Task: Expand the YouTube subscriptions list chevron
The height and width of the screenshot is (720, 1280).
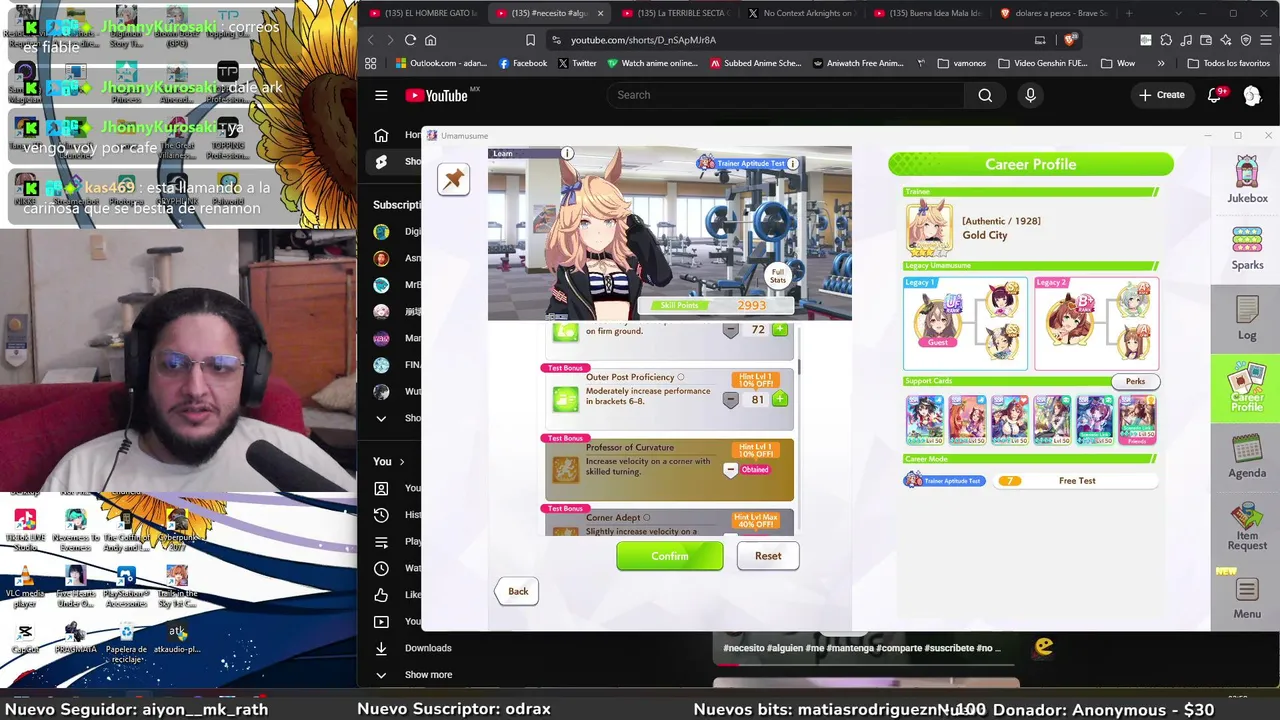Action: (x=381, y=418)
